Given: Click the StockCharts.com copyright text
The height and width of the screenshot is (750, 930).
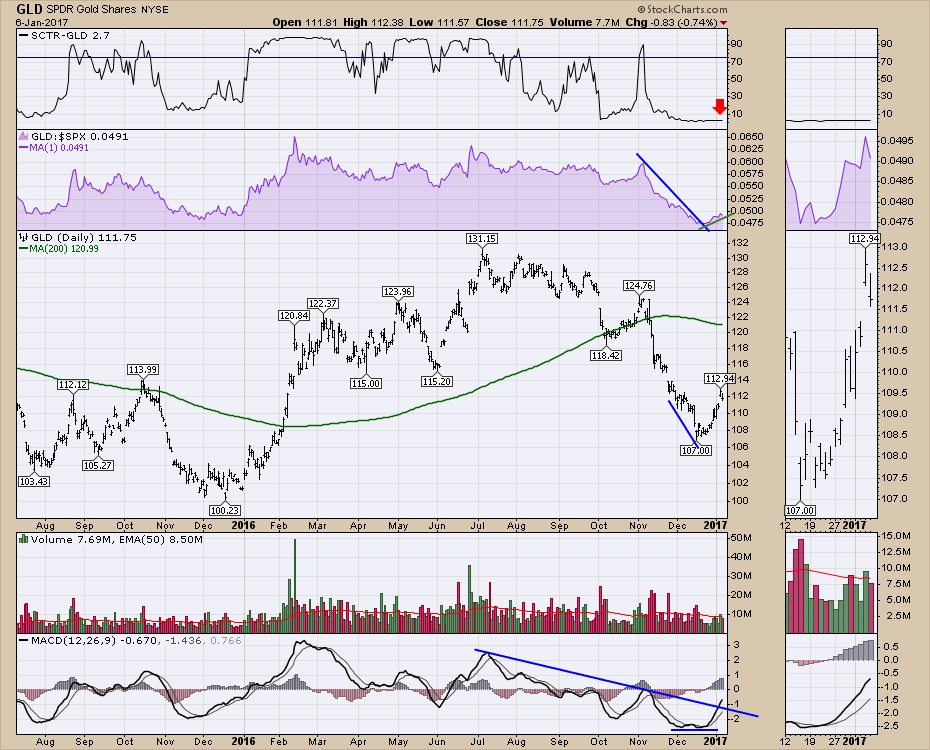Looking at the screenshot, I should [683, 9].
